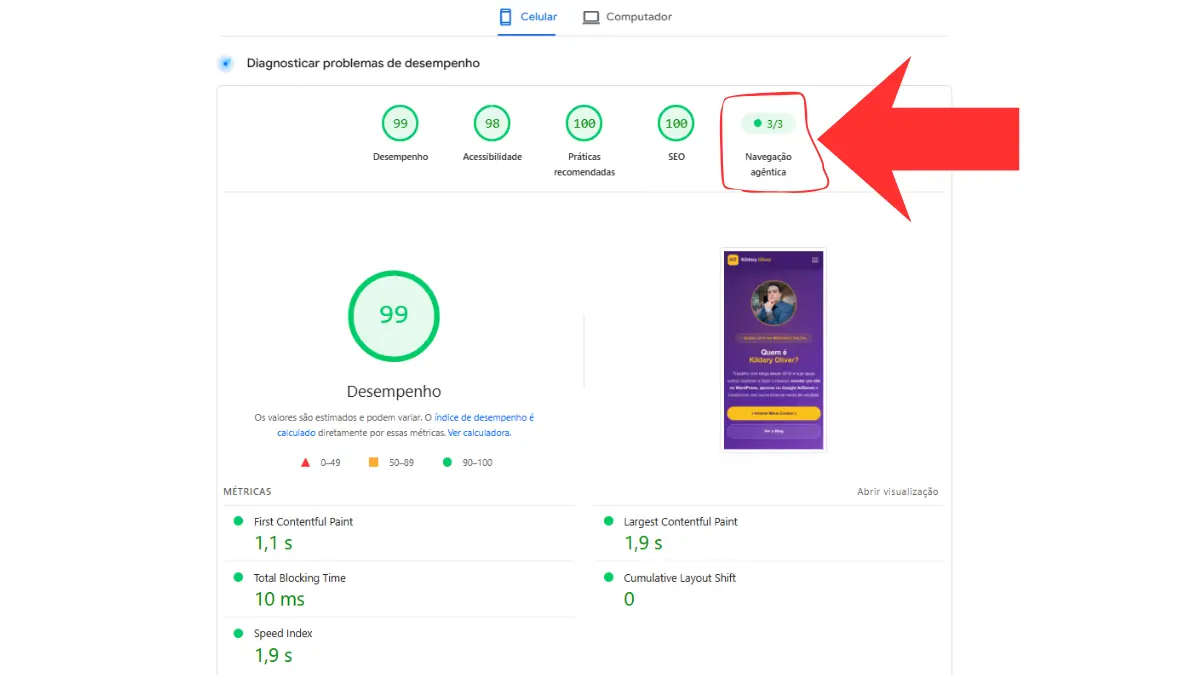The image size is (1200, 675).
Task: Click the 'Speed Index' metric label
Action: coord(283,634)
